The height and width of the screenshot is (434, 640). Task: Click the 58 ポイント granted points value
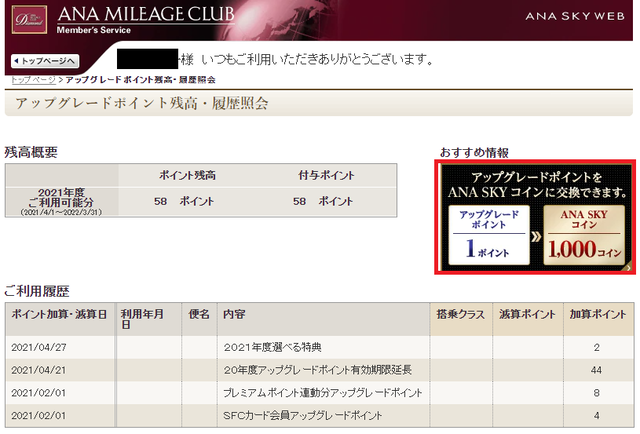322,201
